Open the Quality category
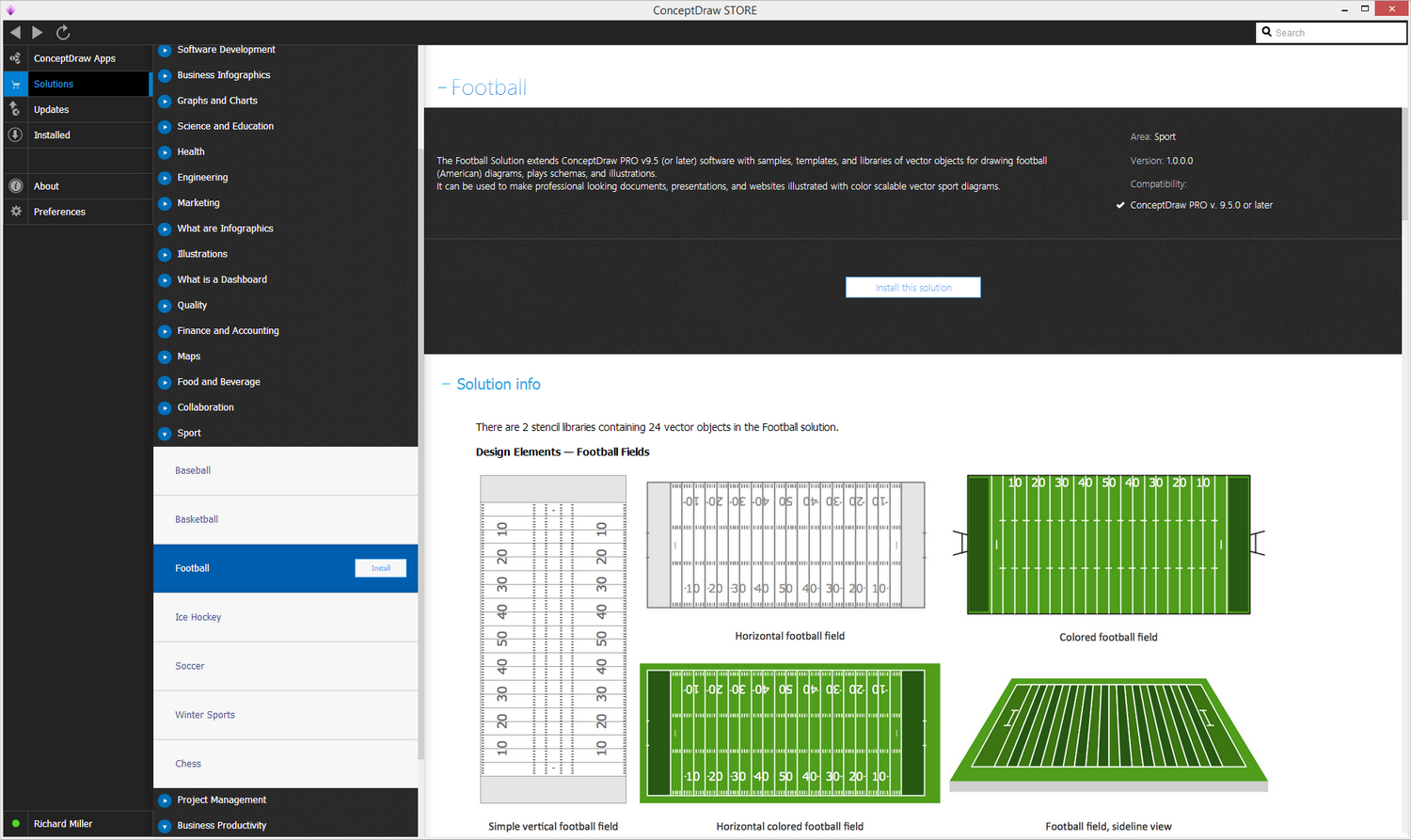This screenshot has height=840, width=1411. click(x=192, y=305)
